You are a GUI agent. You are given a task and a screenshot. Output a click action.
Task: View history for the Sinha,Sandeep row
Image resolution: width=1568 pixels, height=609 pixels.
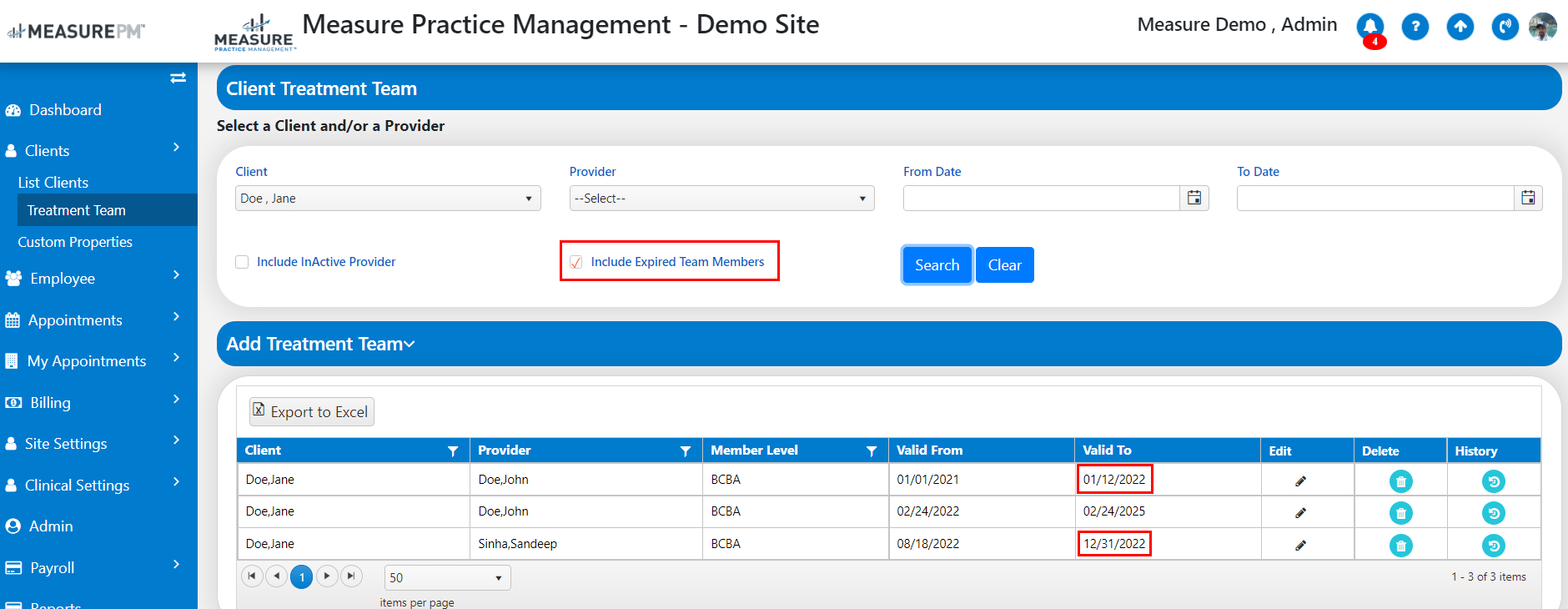click(x=1494, y=546)
